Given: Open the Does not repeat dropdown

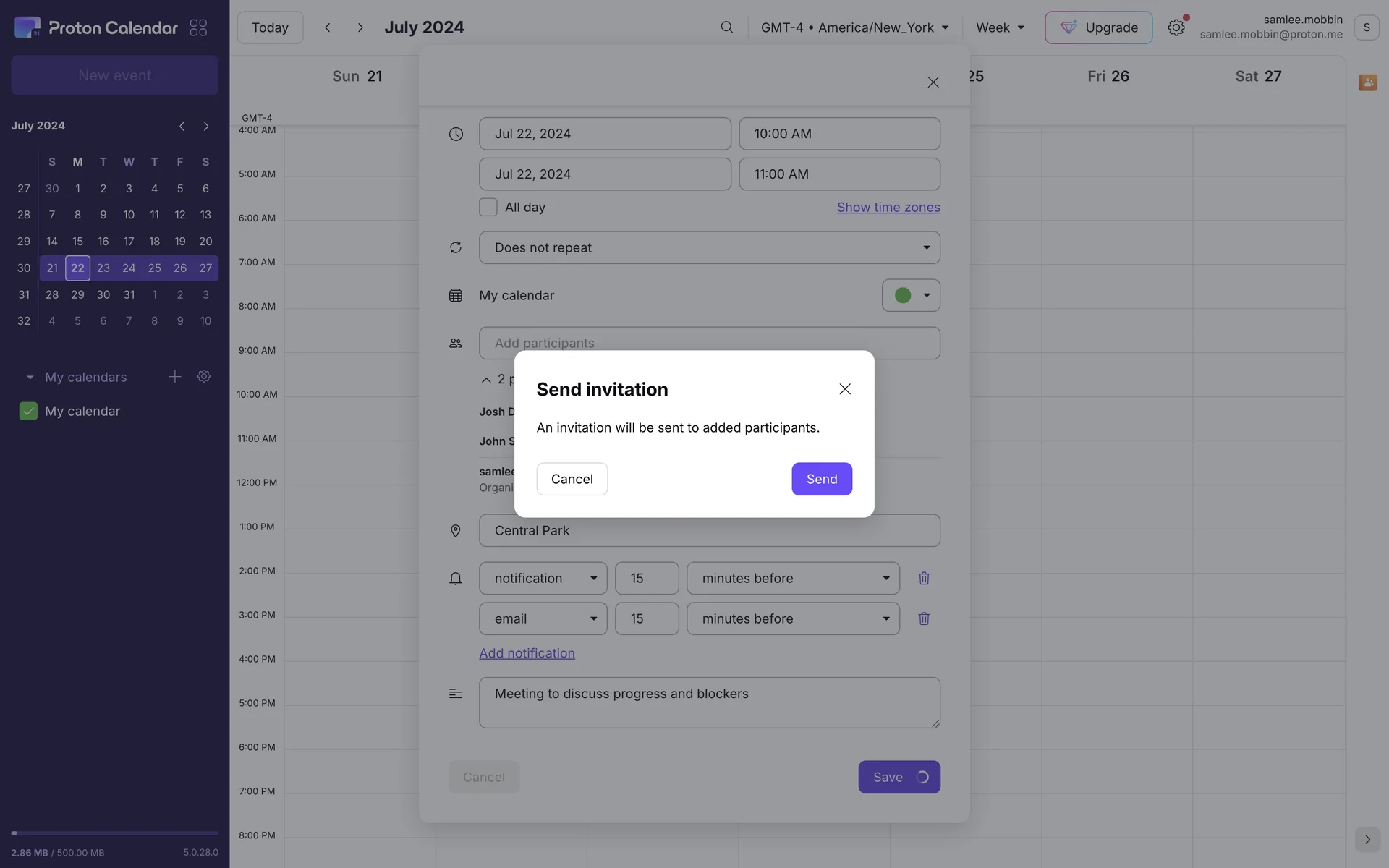Looking at the screenshot, I should click(x=709, y=247).
